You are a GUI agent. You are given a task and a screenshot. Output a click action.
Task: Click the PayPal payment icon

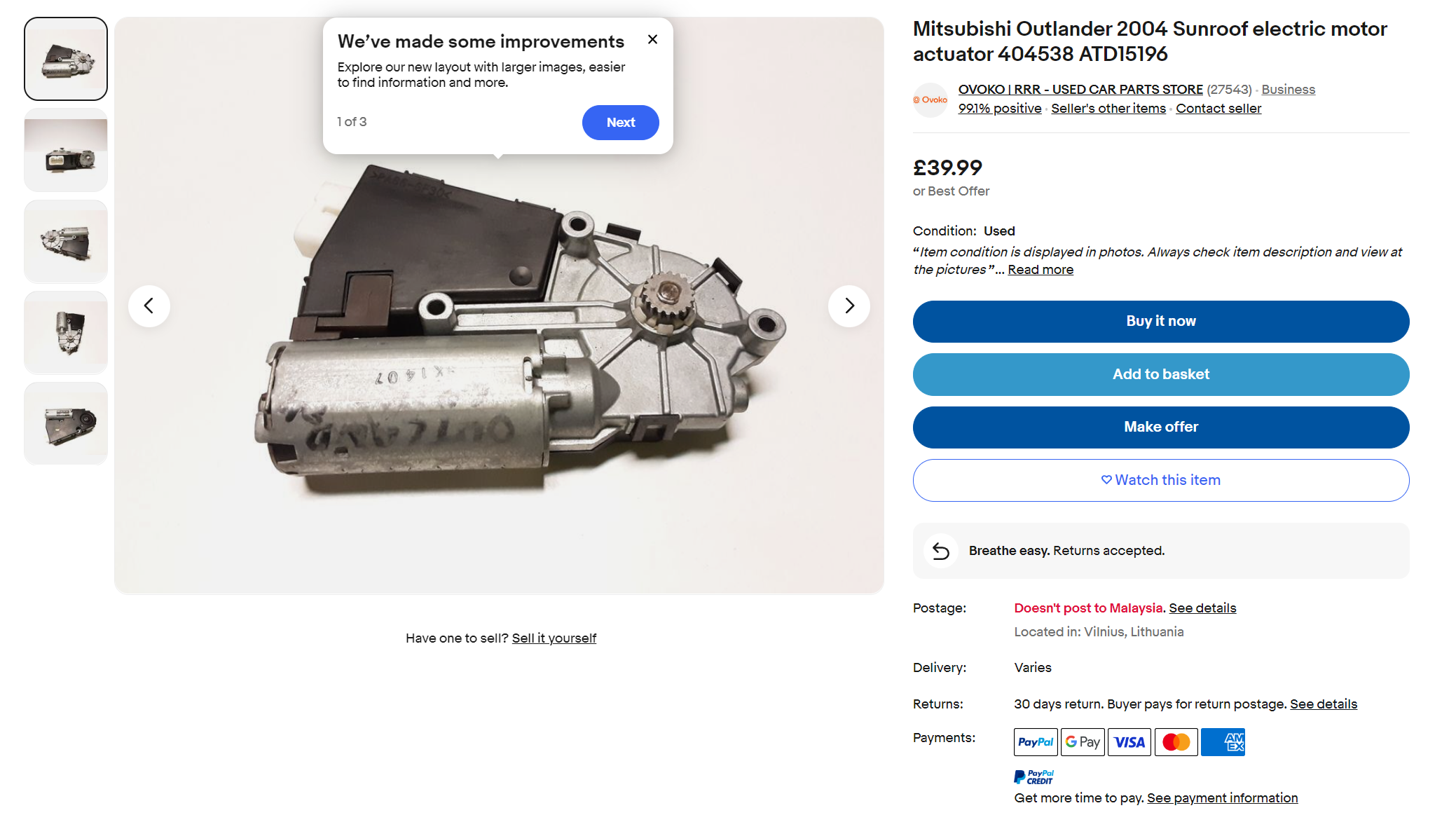coord(1035,742)
